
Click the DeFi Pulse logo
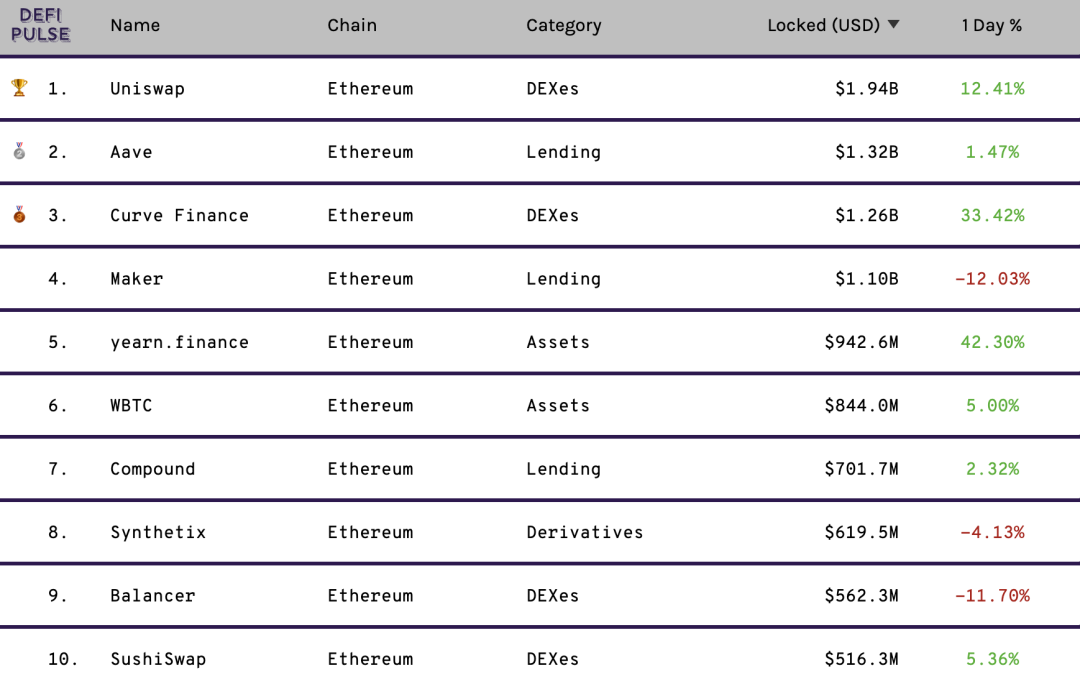[41, 25]
